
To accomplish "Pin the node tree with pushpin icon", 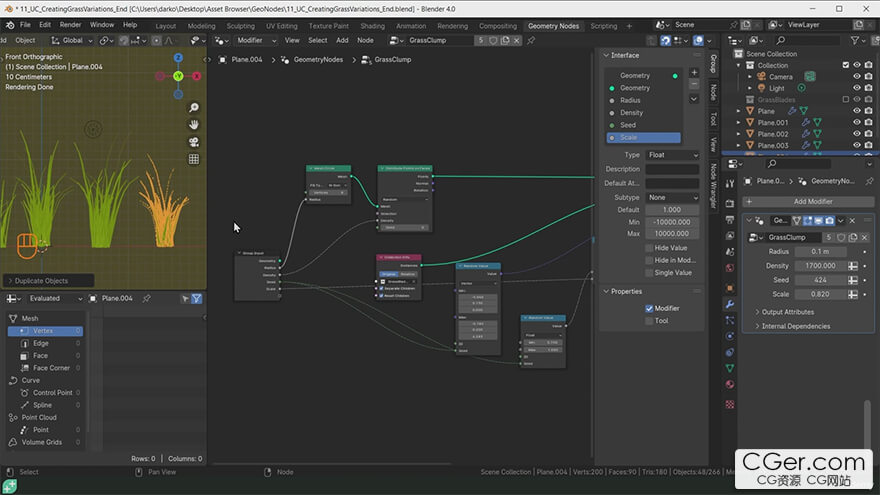I will (531, 40).
